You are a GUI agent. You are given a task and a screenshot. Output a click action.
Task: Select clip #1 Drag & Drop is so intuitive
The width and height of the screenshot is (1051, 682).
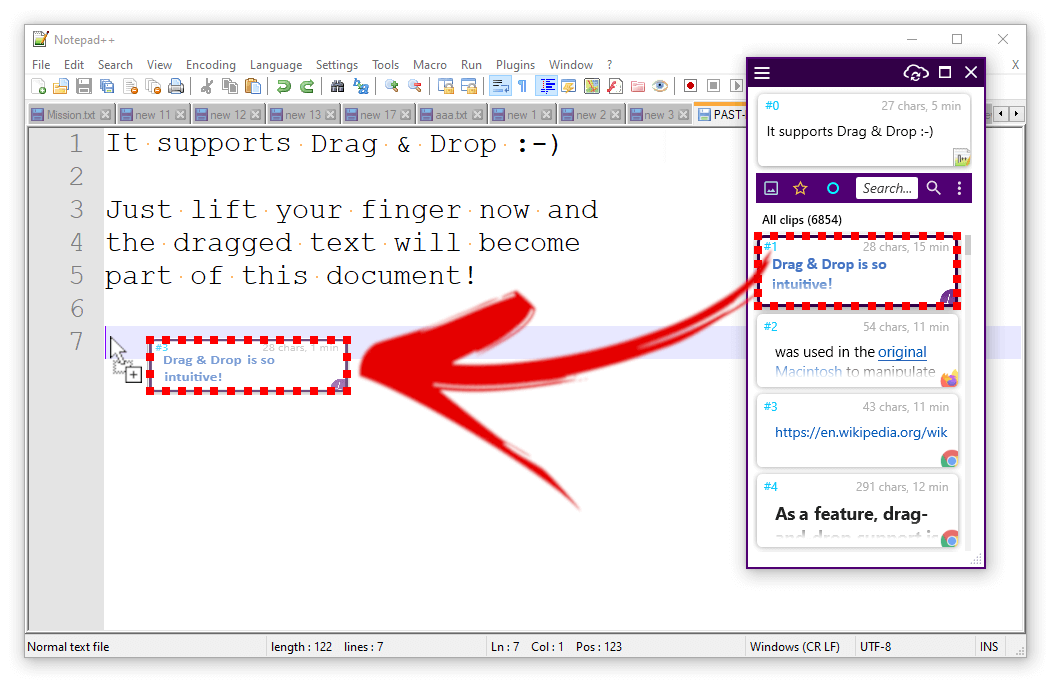click(x=857, y=272)
